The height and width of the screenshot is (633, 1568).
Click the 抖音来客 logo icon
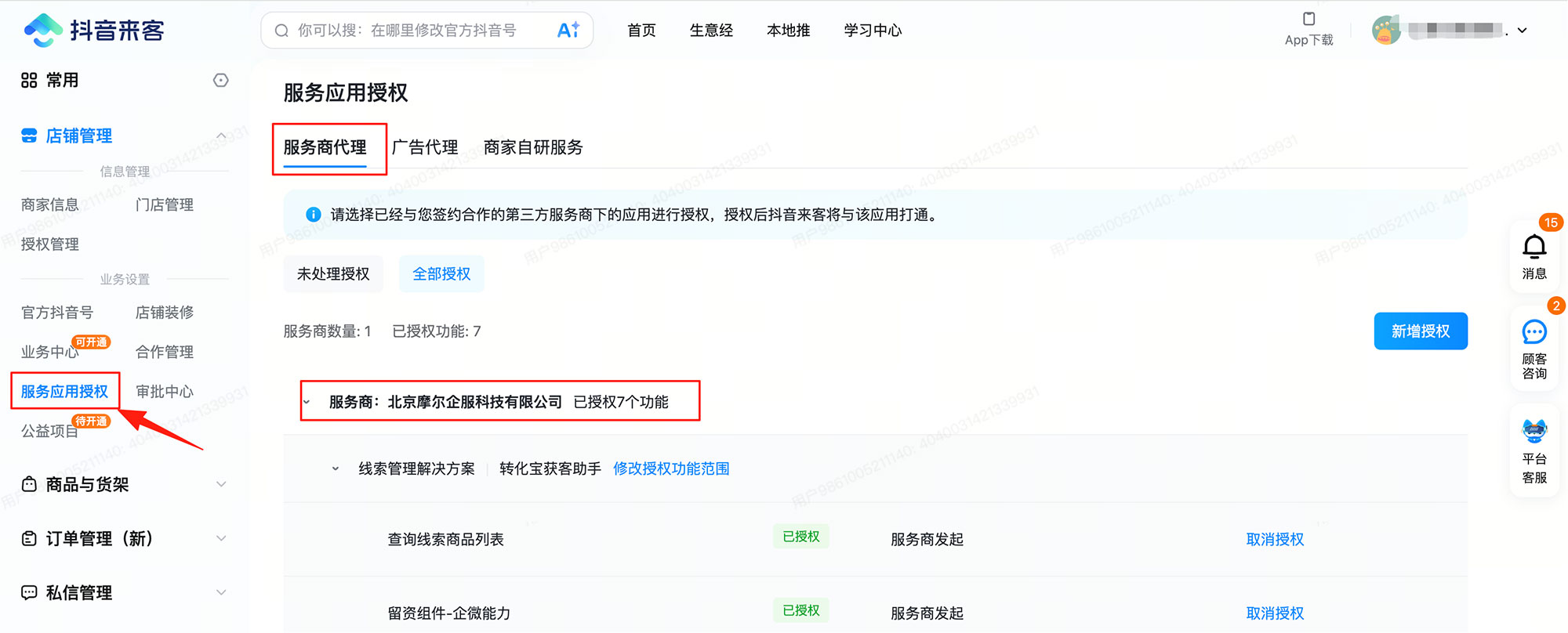(43, 30)
